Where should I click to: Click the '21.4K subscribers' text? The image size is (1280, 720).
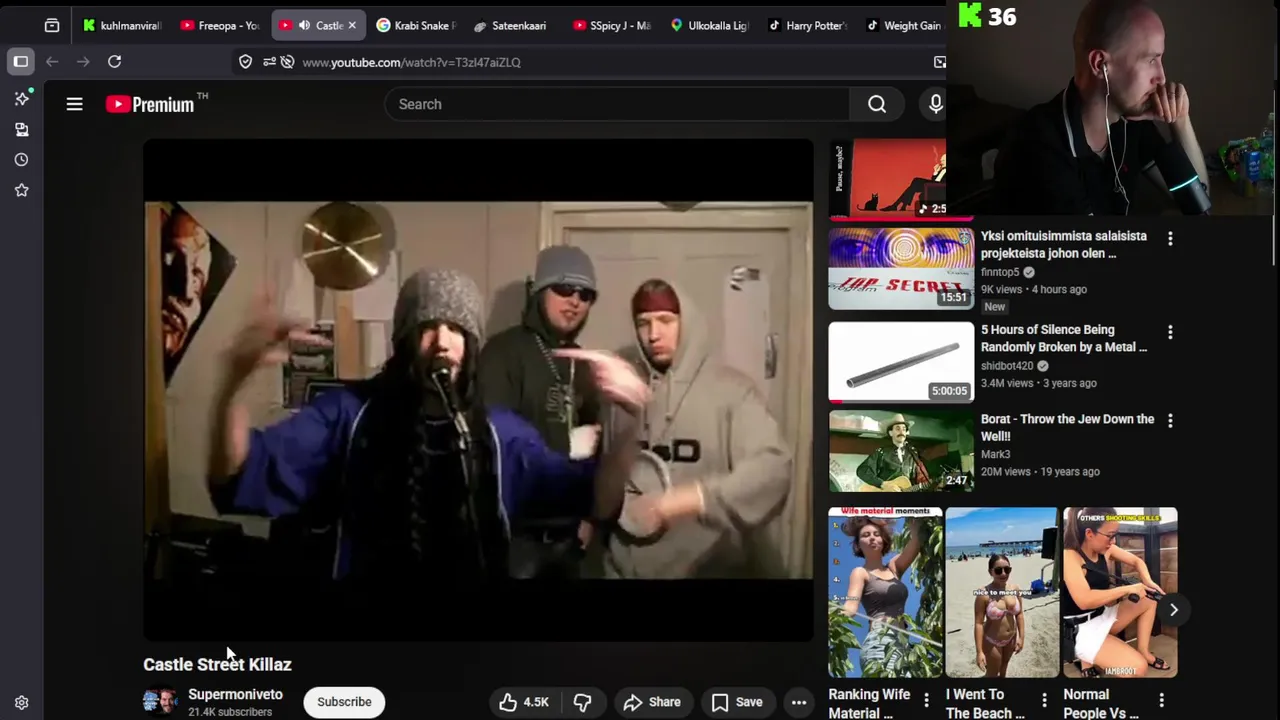[230, 712]
